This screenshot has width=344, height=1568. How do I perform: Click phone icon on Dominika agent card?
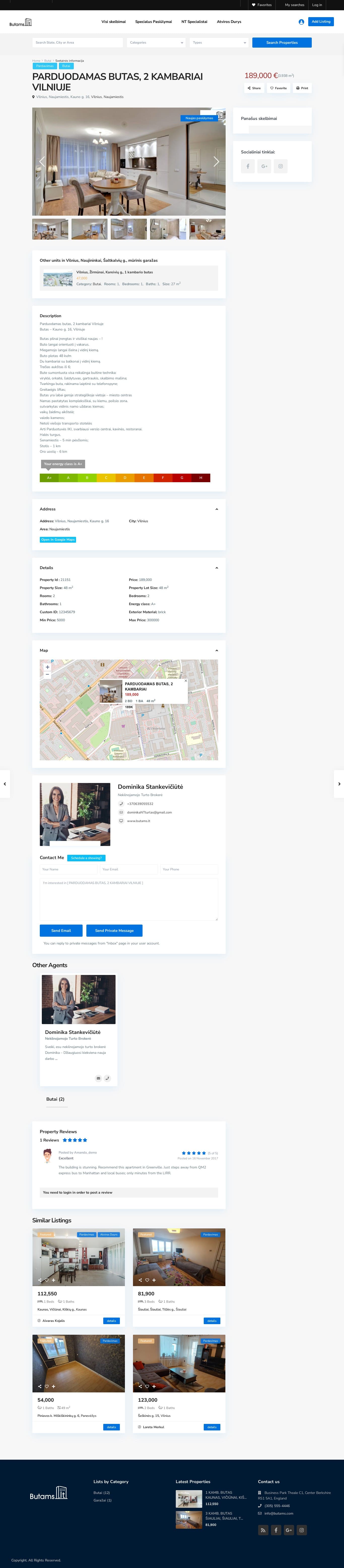click(x=107, y=1078)
